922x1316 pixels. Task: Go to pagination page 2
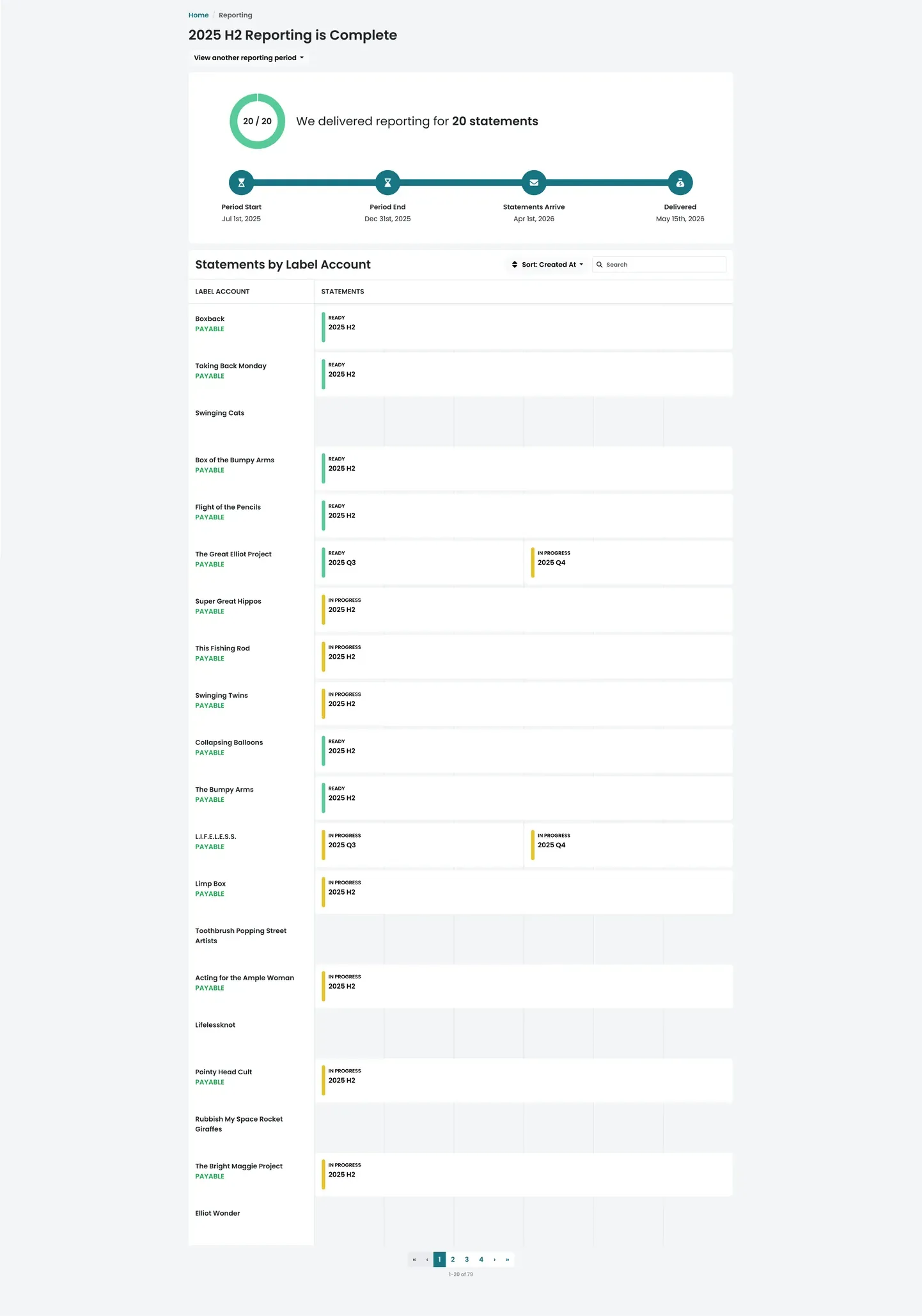[453, 1259]
